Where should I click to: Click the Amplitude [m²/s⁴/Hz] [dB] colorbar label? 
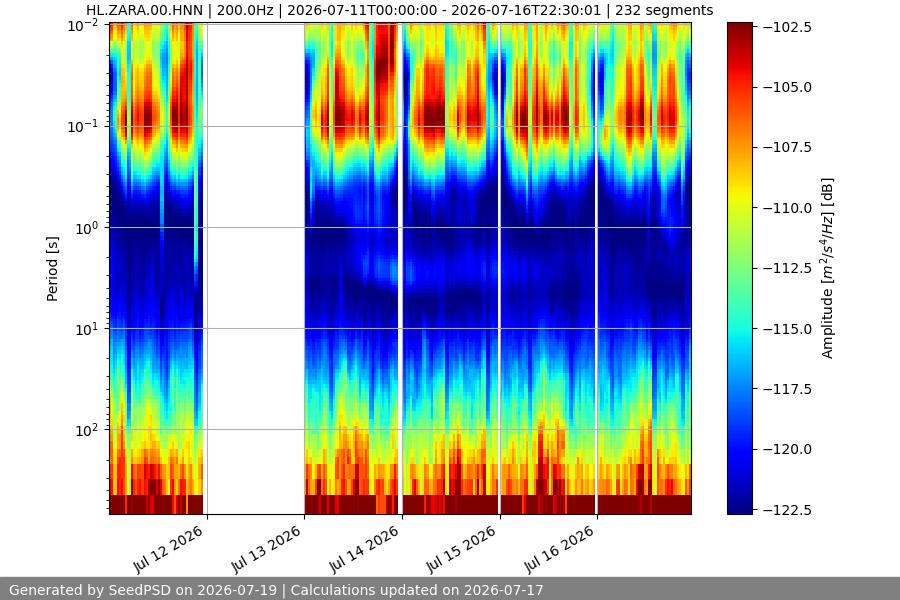pos(827,268)
